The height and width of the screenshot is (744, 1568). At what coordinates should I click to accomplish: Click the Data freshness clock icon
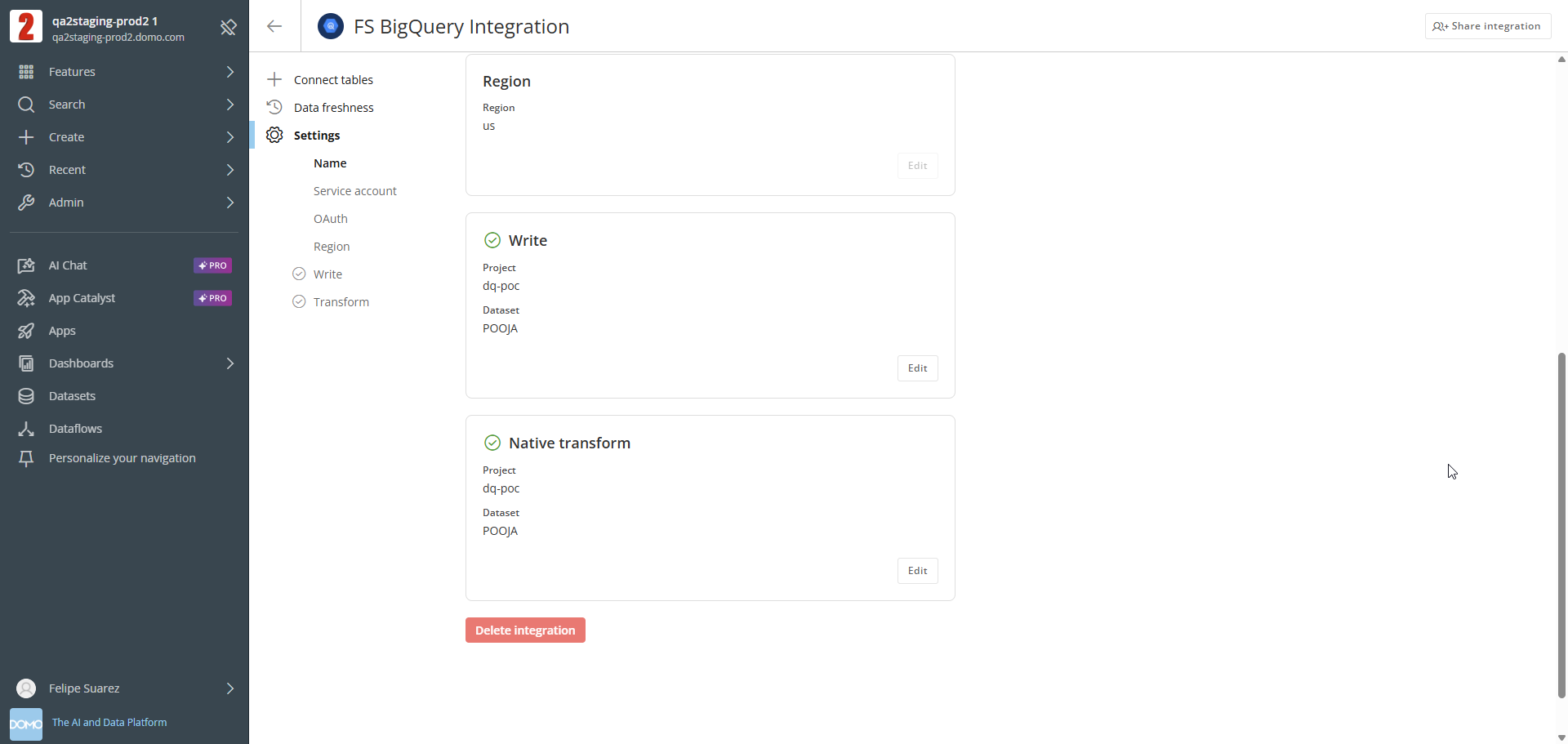pyautogui.click(x=274, y=107)
